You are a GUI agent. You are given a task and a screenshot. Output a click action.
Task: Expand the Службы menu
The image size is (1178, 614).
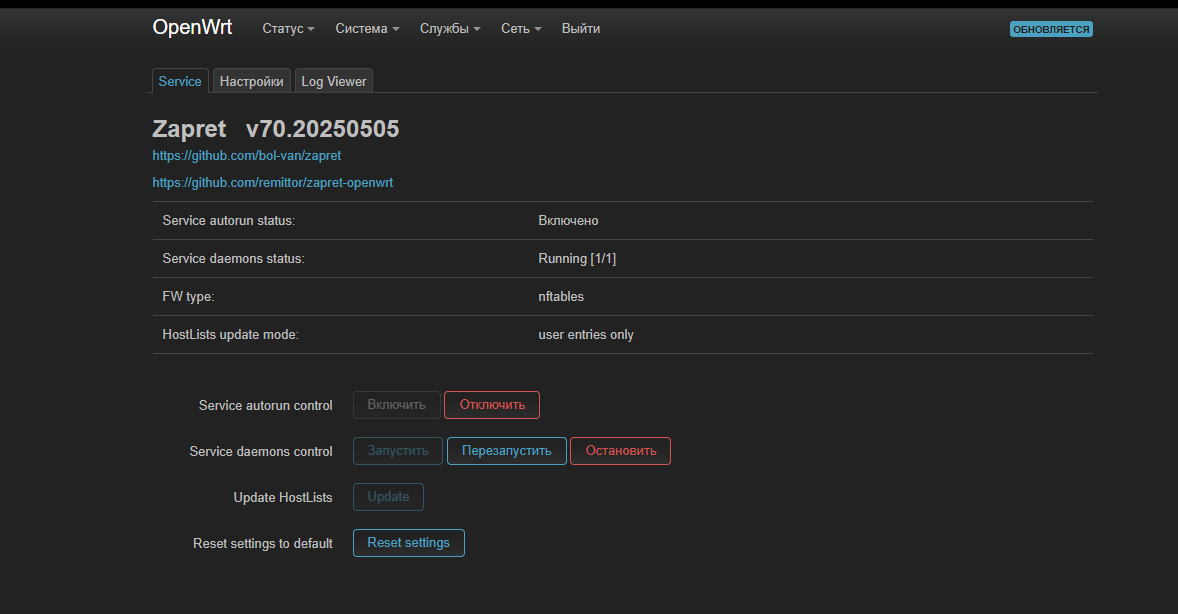[450, 29]
